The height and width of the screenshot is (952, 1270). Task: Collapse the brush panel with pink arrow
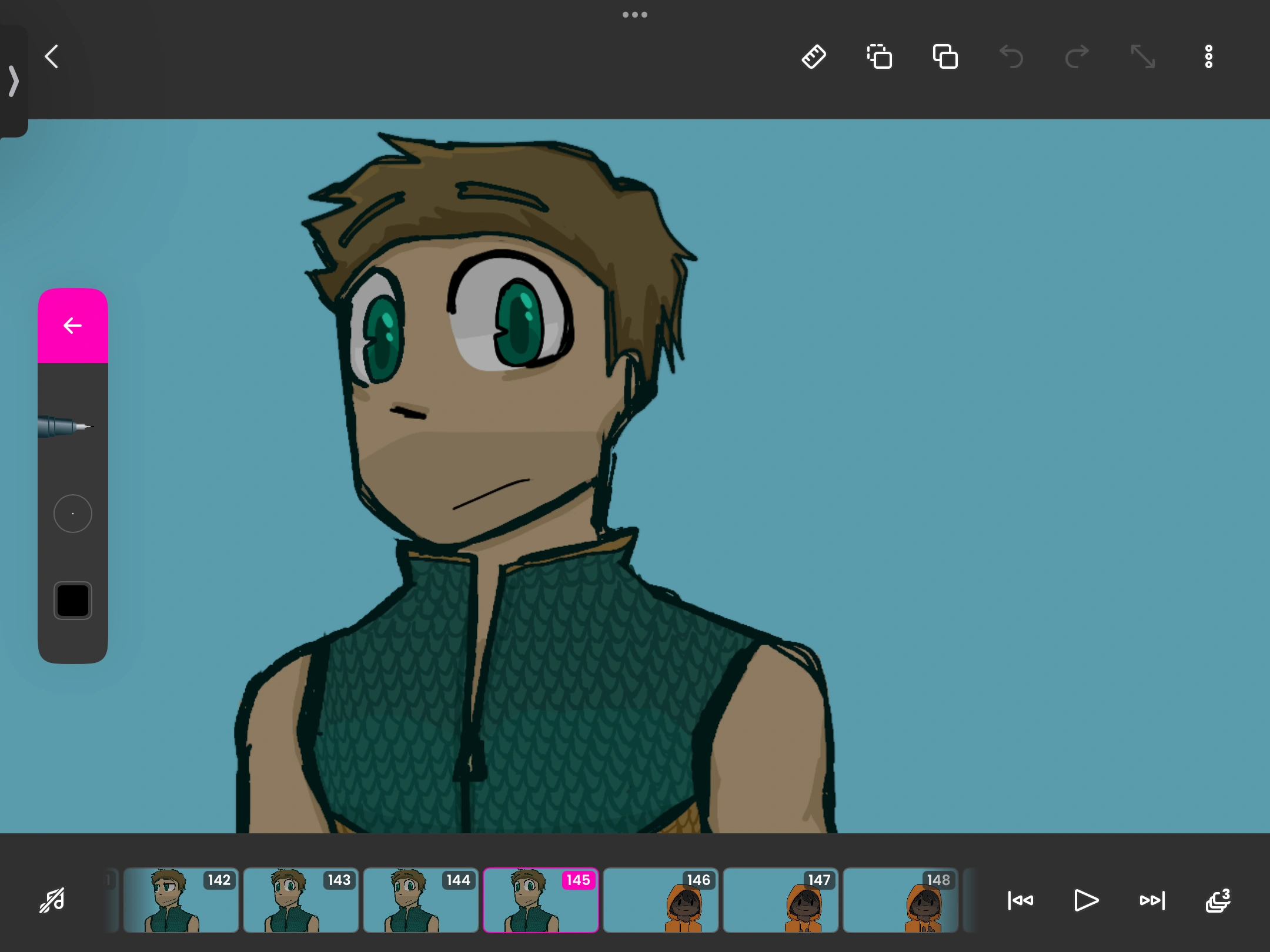pyautogui.click(x=72, y=326)
